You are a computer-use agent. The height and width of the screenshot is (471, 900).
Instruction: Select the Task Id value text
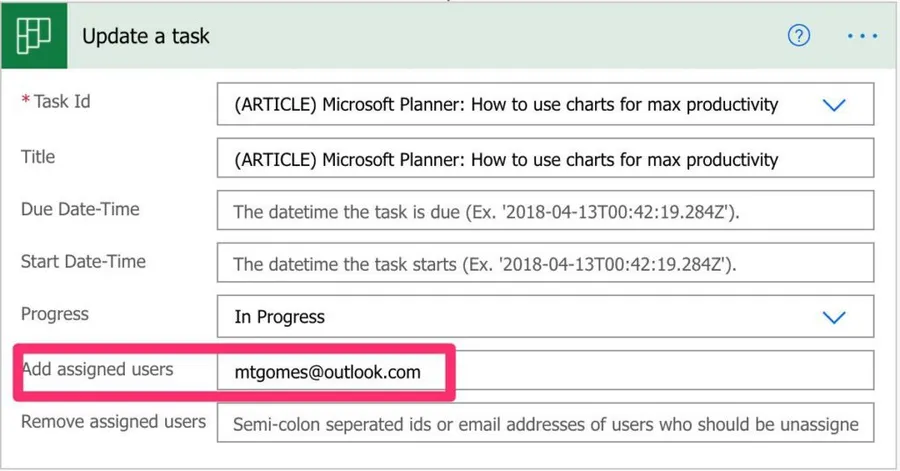[x=505, y=105]
